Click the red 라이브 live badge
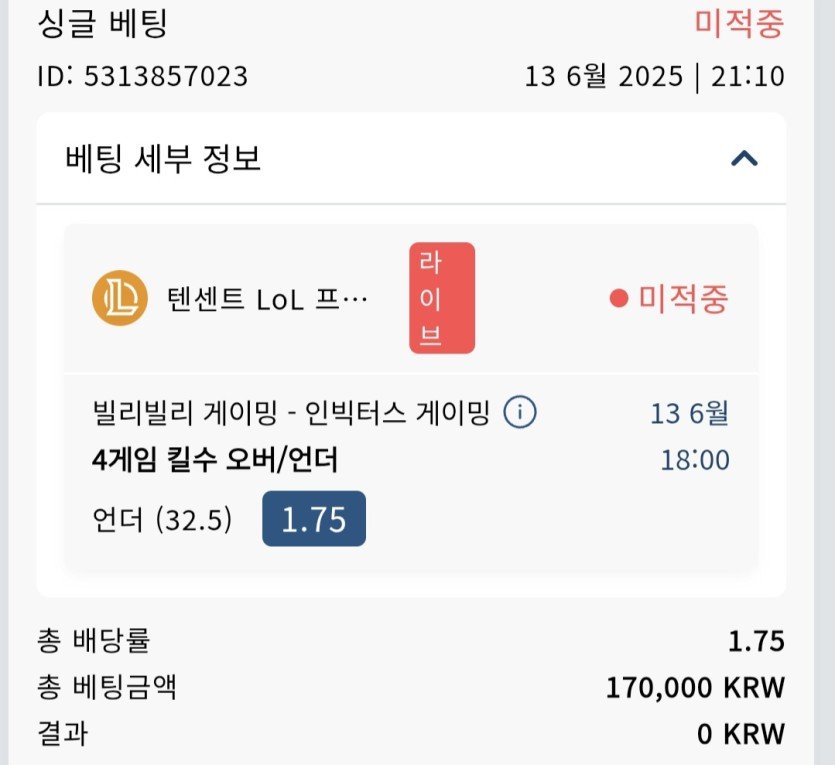835x765 pixels. coord(441,298)
